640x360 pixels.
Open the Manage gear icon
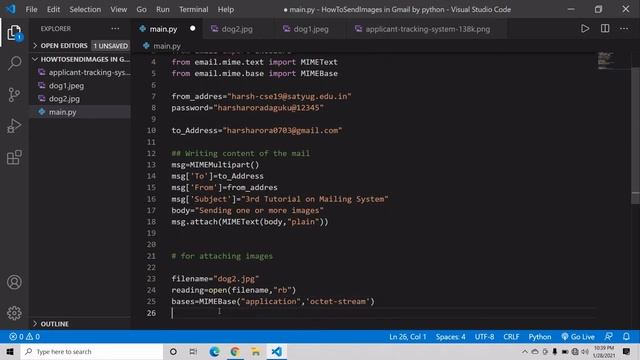click(x=14, y=313)
